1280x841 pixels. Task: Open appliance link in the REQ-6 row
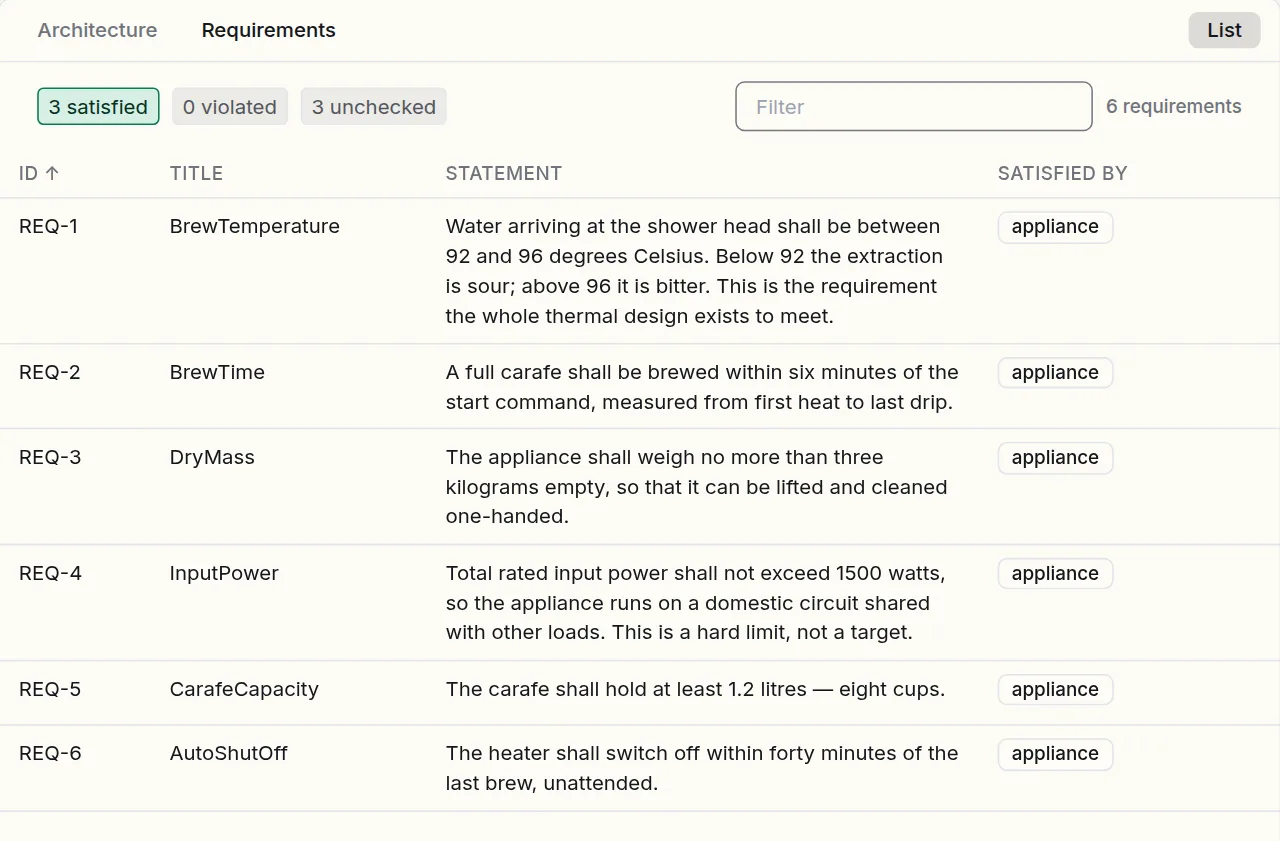pos(1055,754)
